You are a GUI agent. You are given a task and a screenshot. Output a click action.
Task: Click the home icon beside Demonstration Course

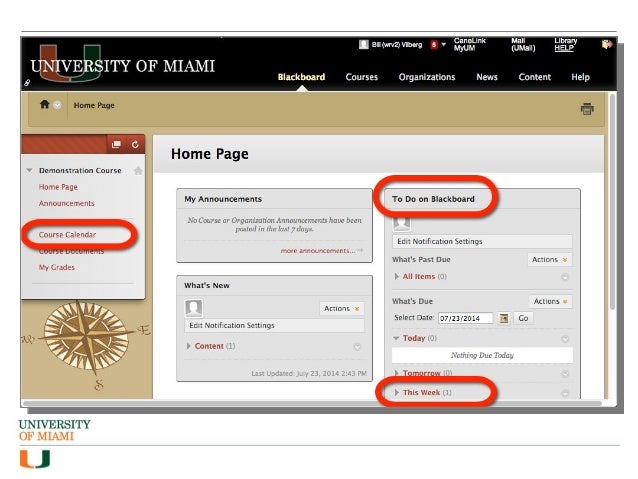coord(138,171)
